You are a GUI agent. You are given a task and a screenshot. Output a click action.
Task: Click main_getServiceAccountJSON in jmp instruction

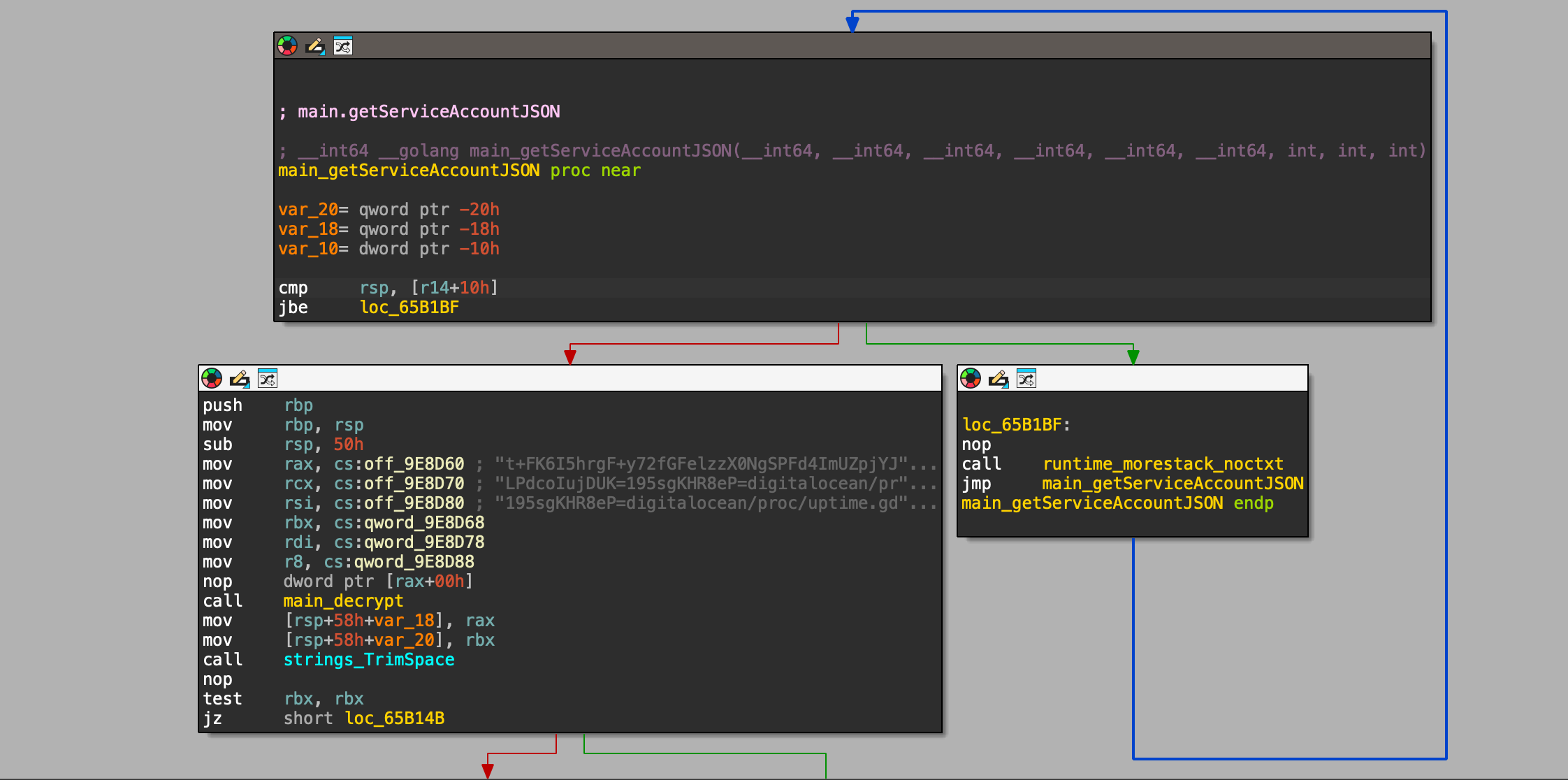pos(1173,484)
